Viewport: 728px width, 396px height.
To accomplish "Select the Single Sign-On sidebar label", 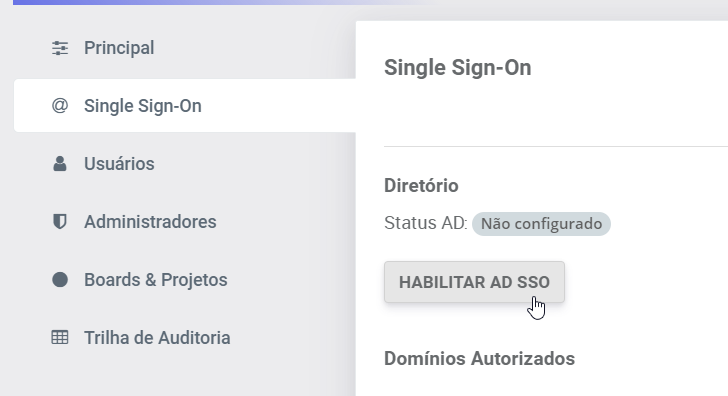I will (x=143, y=106).
